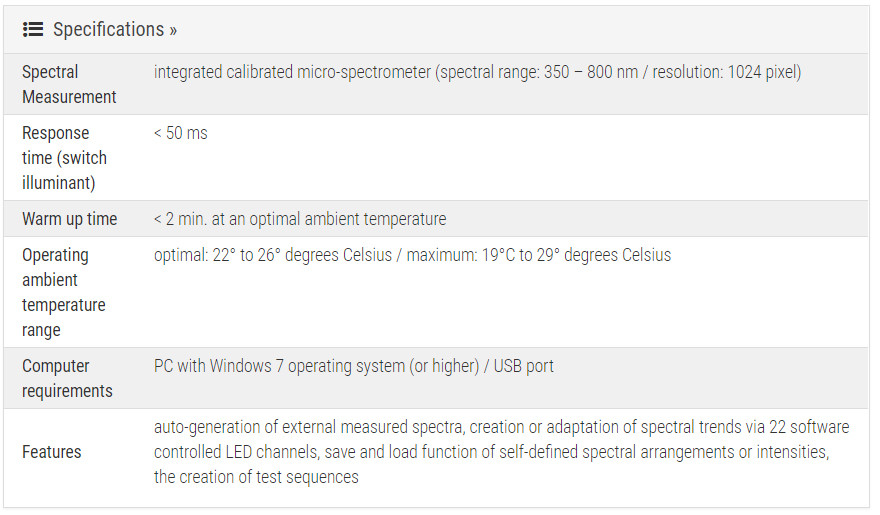Click the < 50 ms value

click(181, 133)
